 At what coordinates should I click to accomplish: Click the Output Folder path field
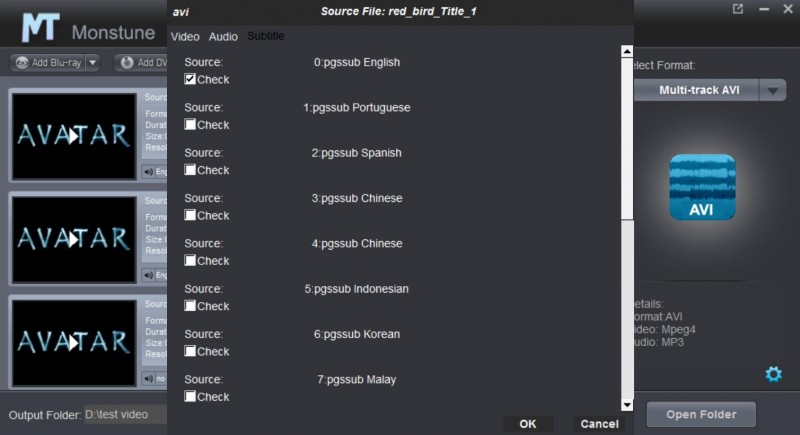[125, 414]
